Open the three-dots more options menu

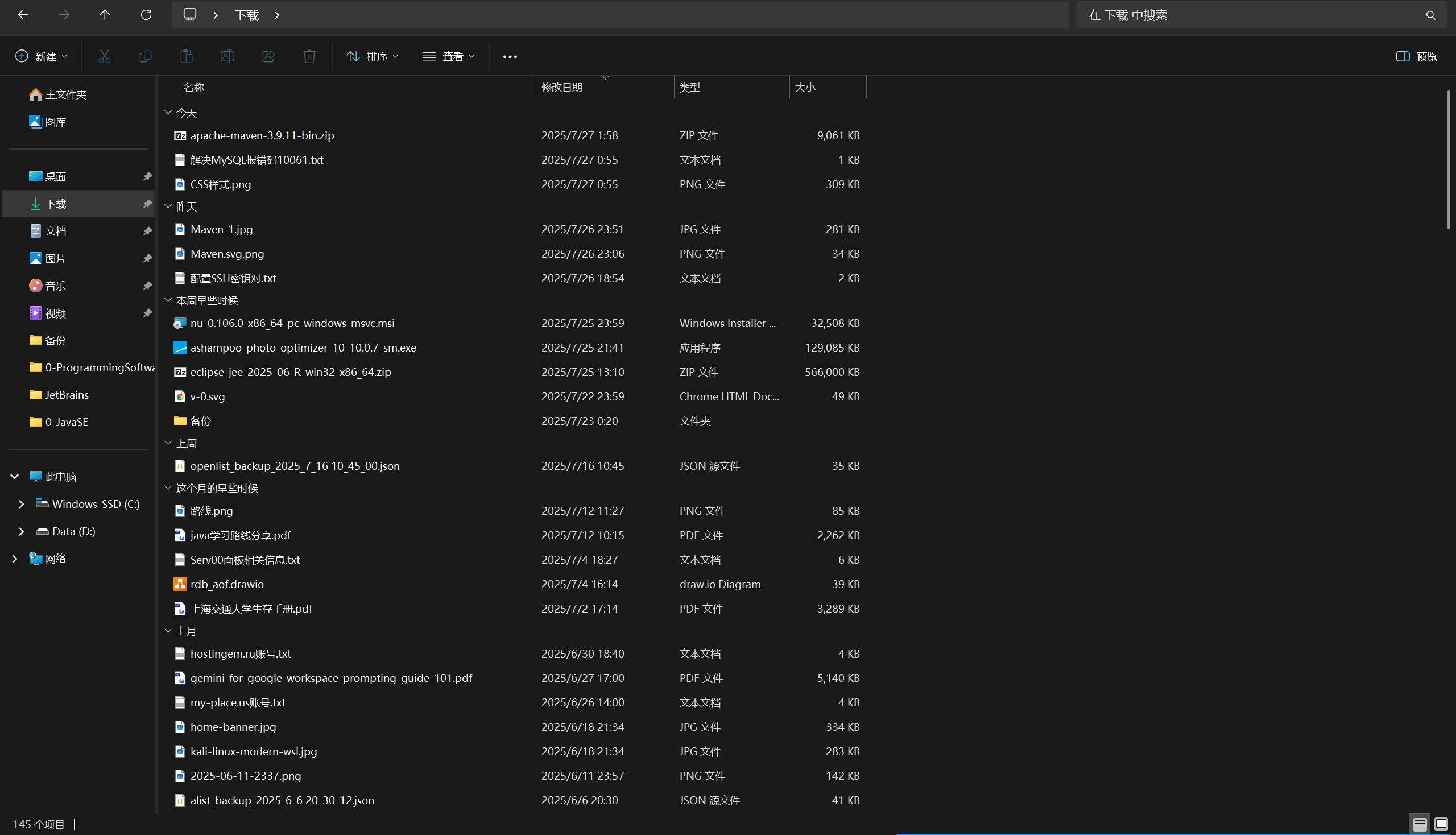pyautogui.click(x=510, y=56)
